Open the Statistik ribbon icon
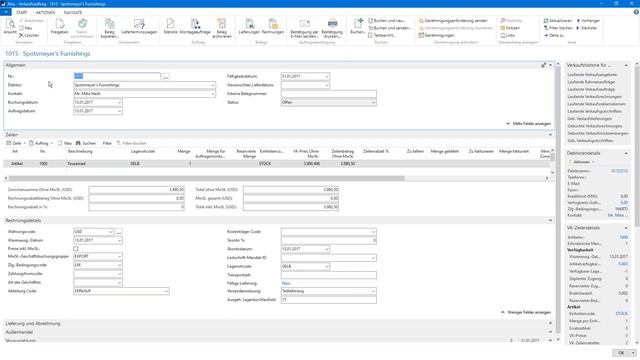Image resolution: width=640 pixels, height=360 pixels. pos(170,27)
